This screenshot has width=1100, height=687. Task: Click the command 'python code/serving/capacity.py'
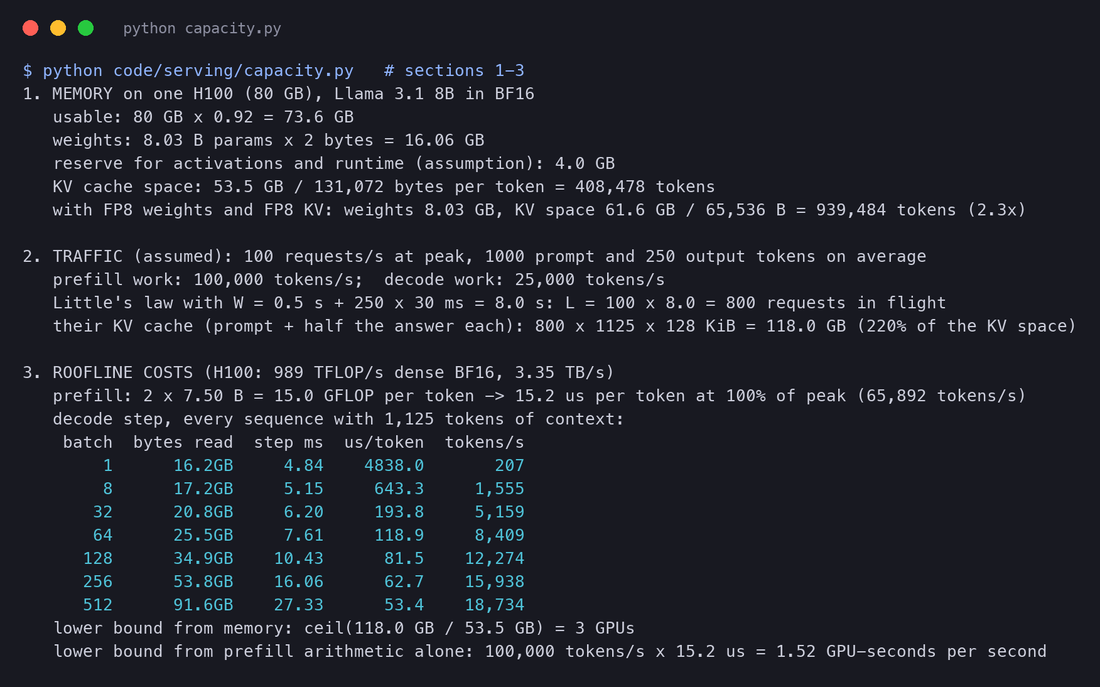198,71
